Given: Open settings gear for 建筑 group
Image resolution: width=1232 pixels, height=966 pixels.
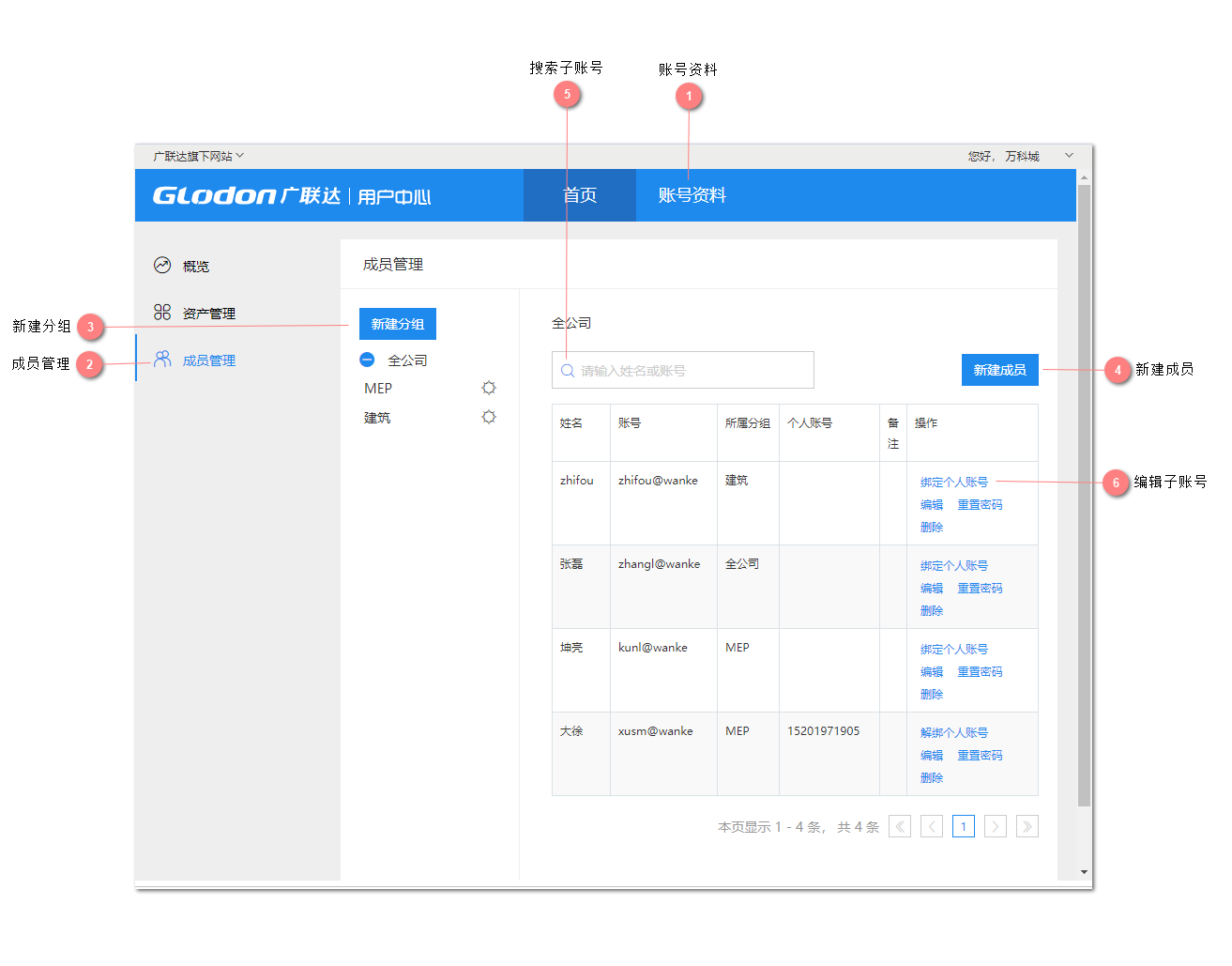Looking at the screenshot, I should (x=489, y=417).
